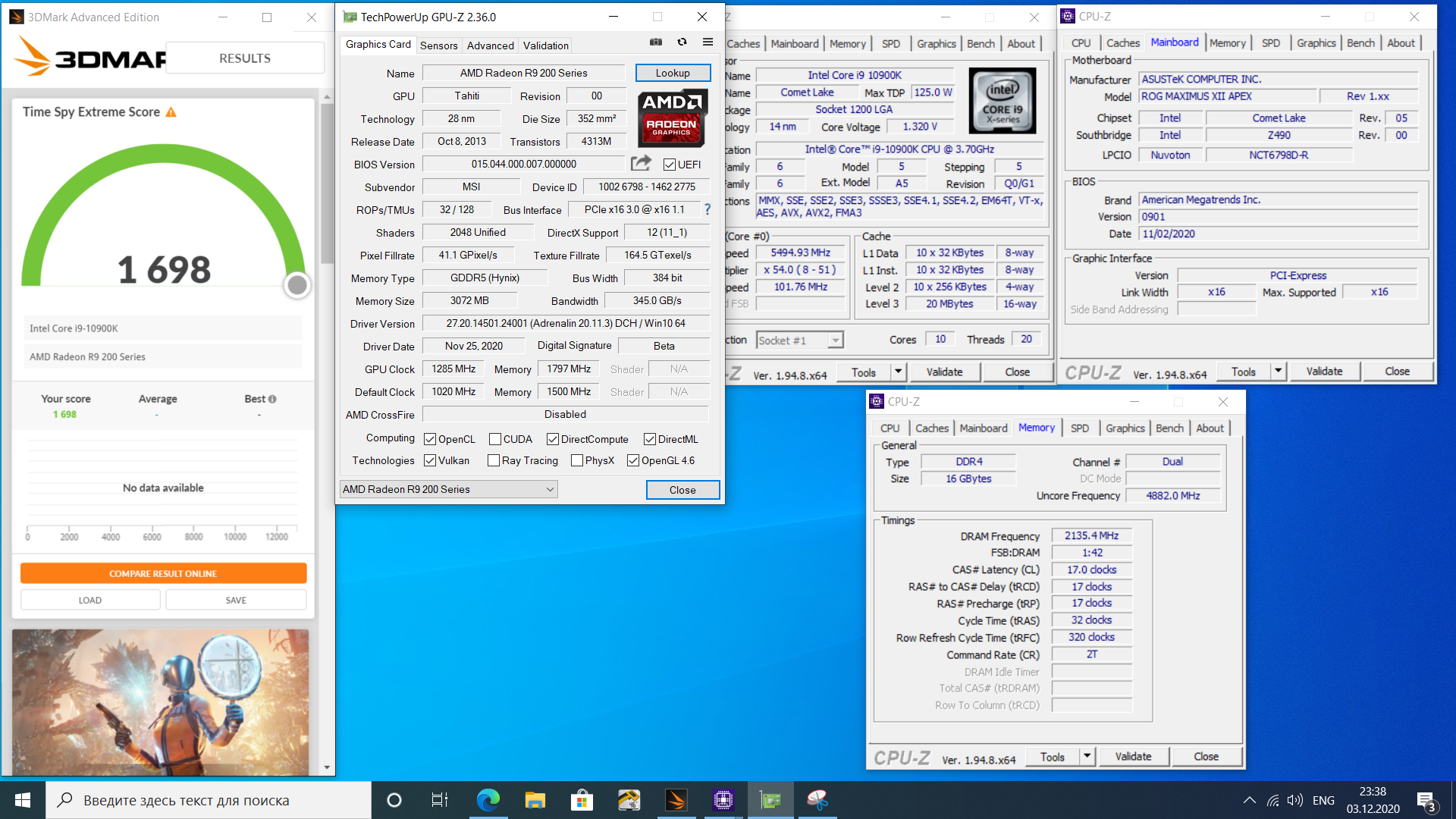The image size is (1456, 819).
Task: Click the Time Spy score gauge knob
Action: pyautogui.click(x=297, y=285)
